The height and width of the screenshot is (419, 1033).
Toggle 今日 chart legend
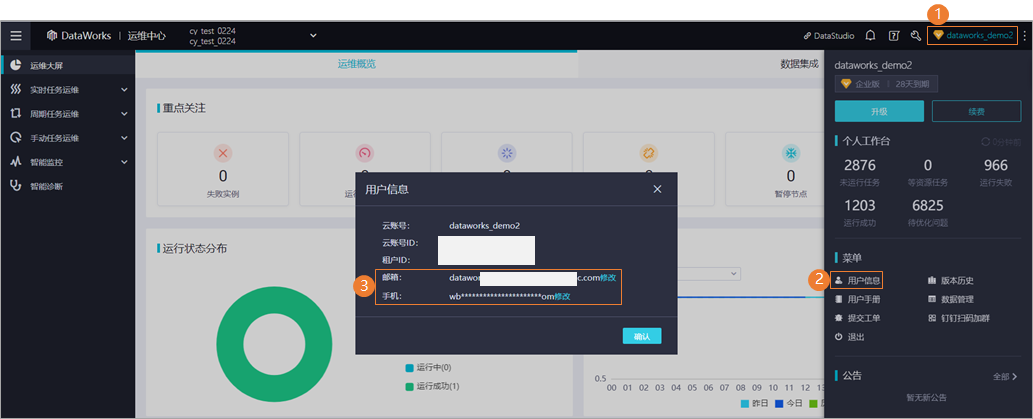click(788, 403)
